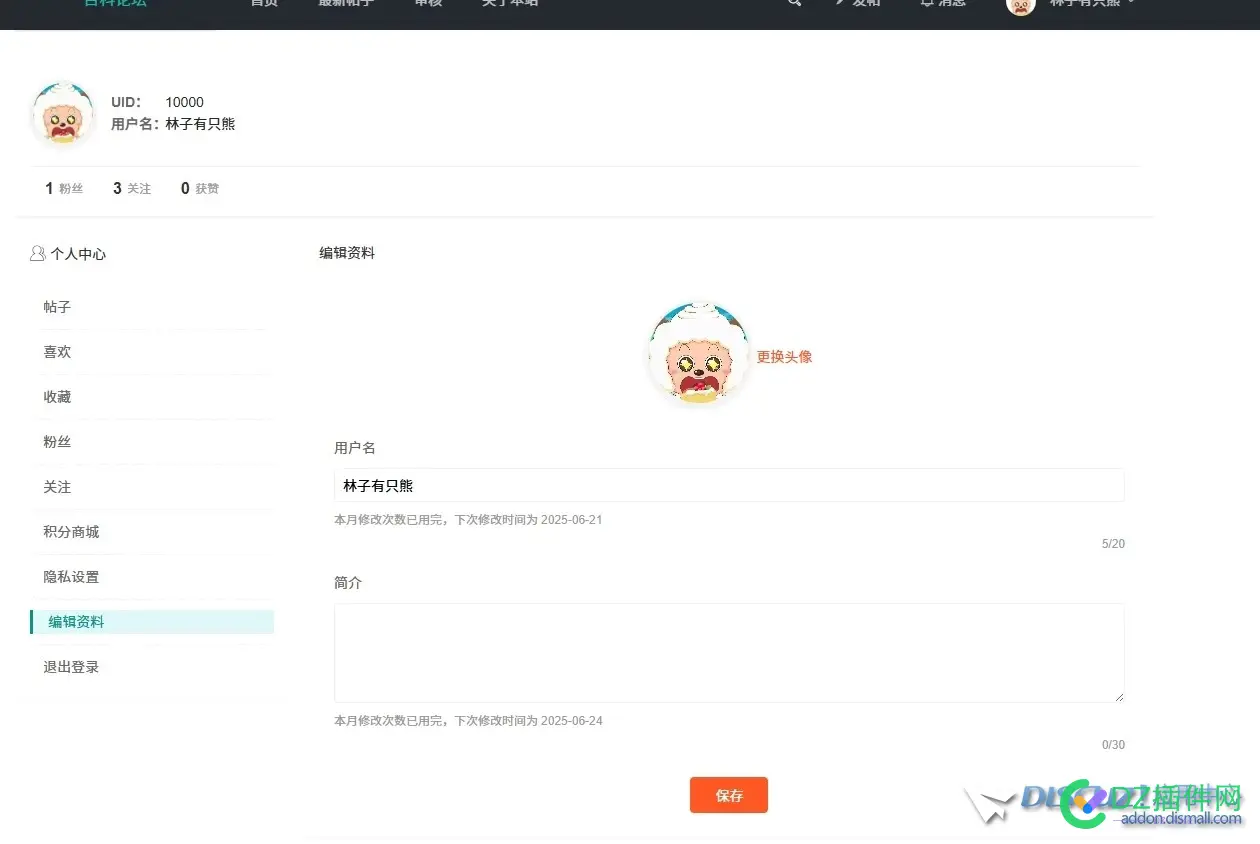Click 更换头像 to change avatar

784,357
